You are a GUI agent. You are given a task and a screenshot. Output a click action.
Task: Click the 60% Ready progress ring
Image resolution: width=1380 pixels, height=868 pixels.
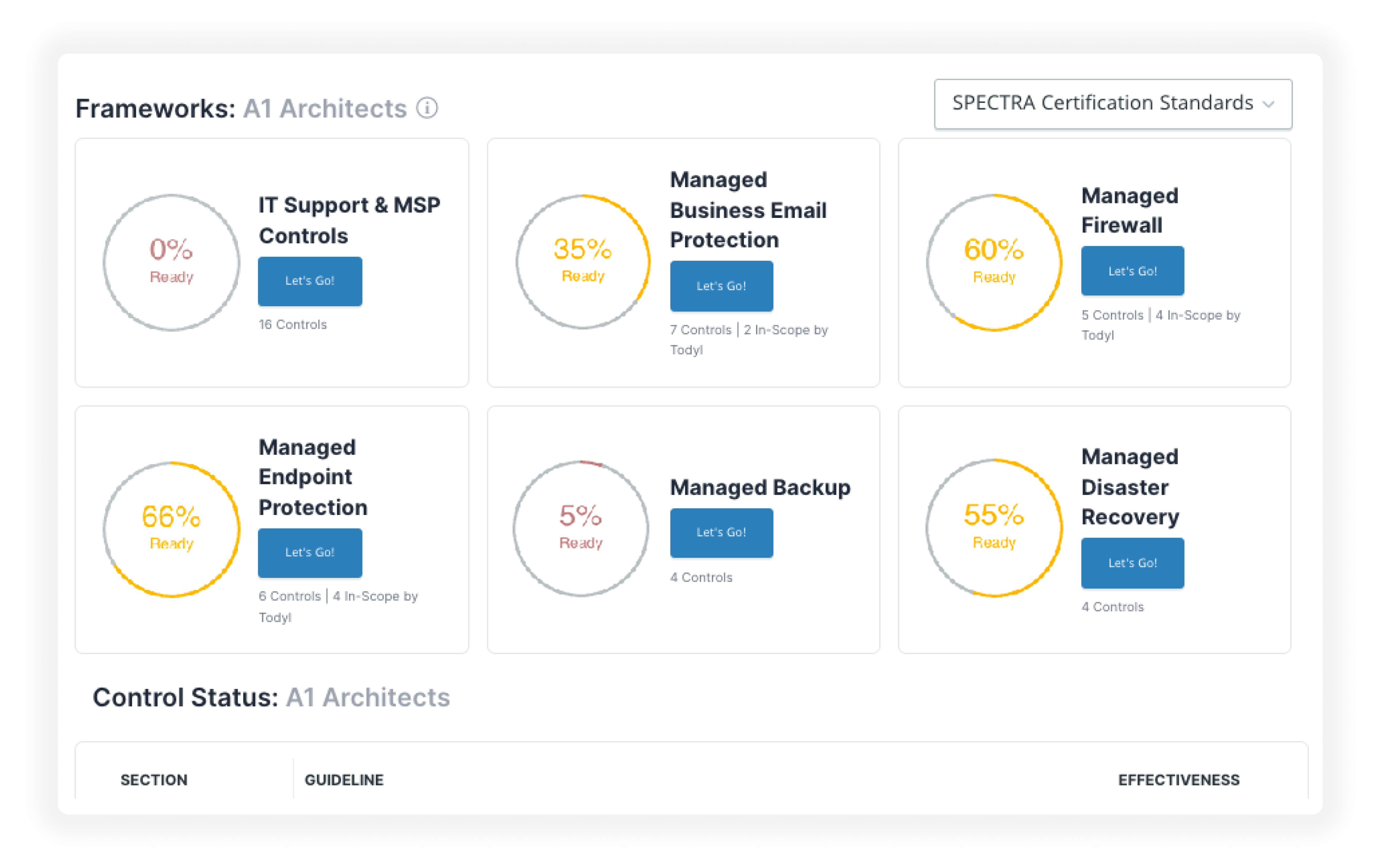[994, 263]
